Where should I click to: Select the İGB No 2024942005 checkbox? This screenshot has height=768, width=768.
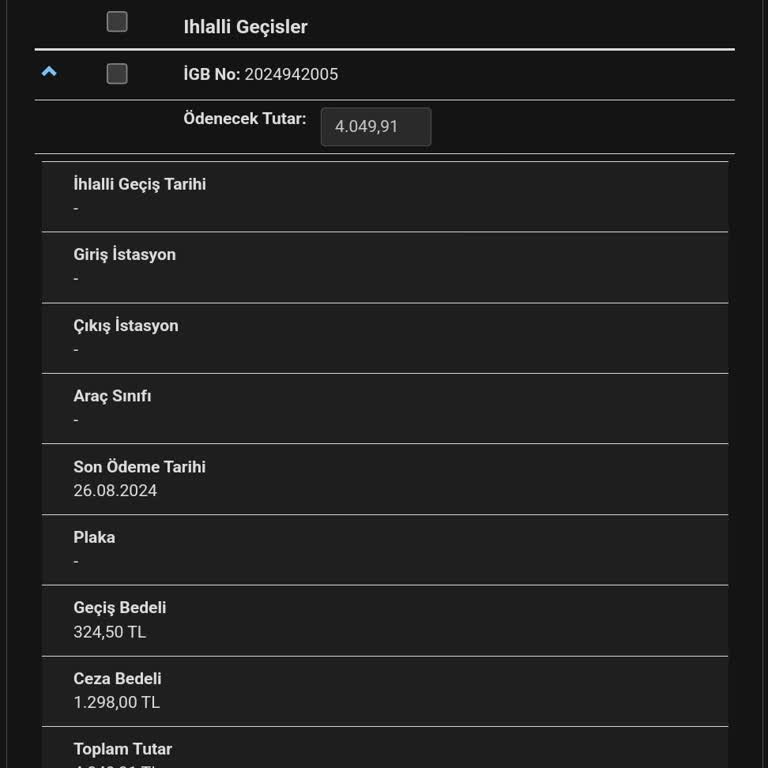(117, 73)
